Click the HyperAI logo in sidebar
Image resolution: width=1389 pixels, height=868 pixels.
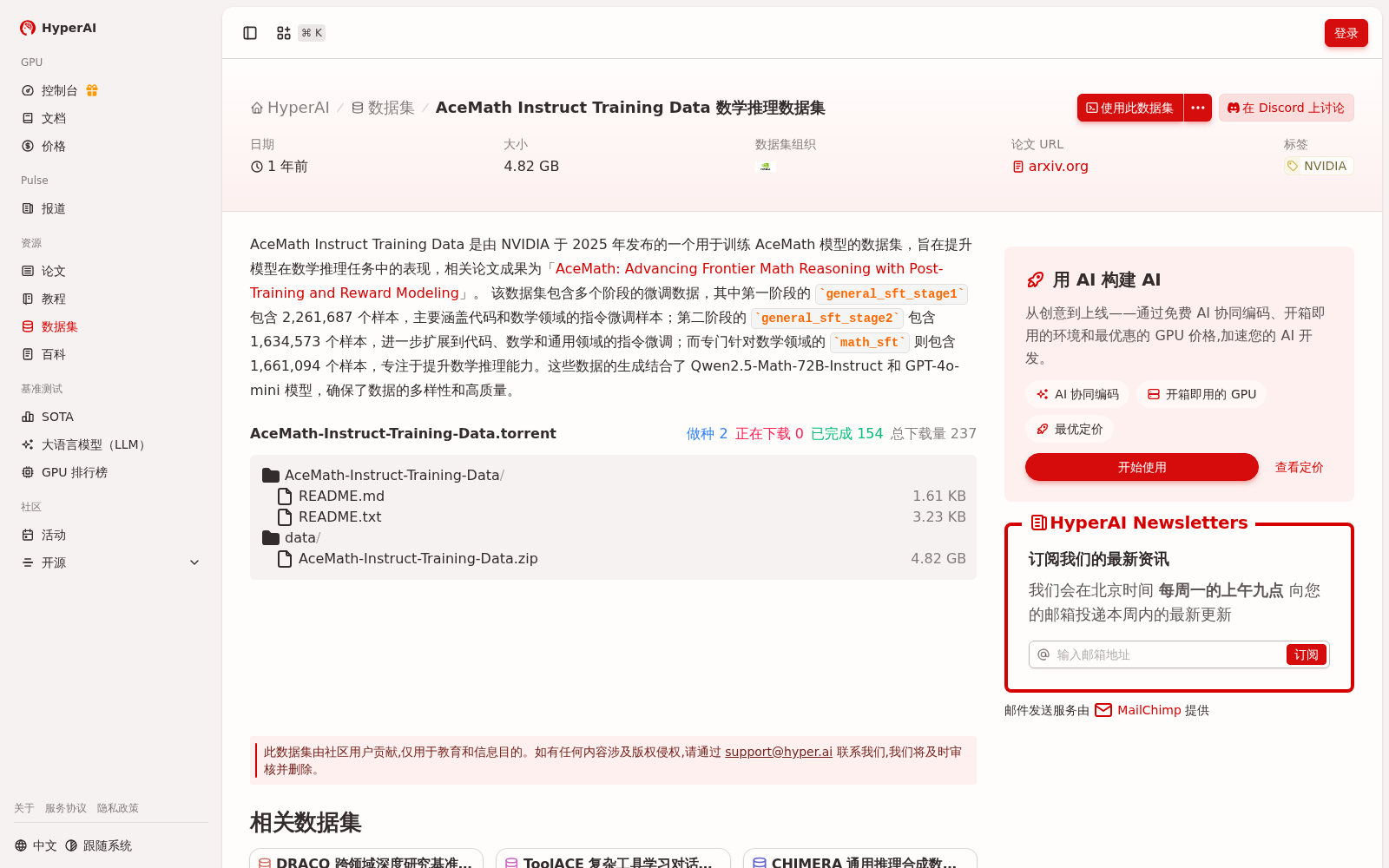point(58,28)
